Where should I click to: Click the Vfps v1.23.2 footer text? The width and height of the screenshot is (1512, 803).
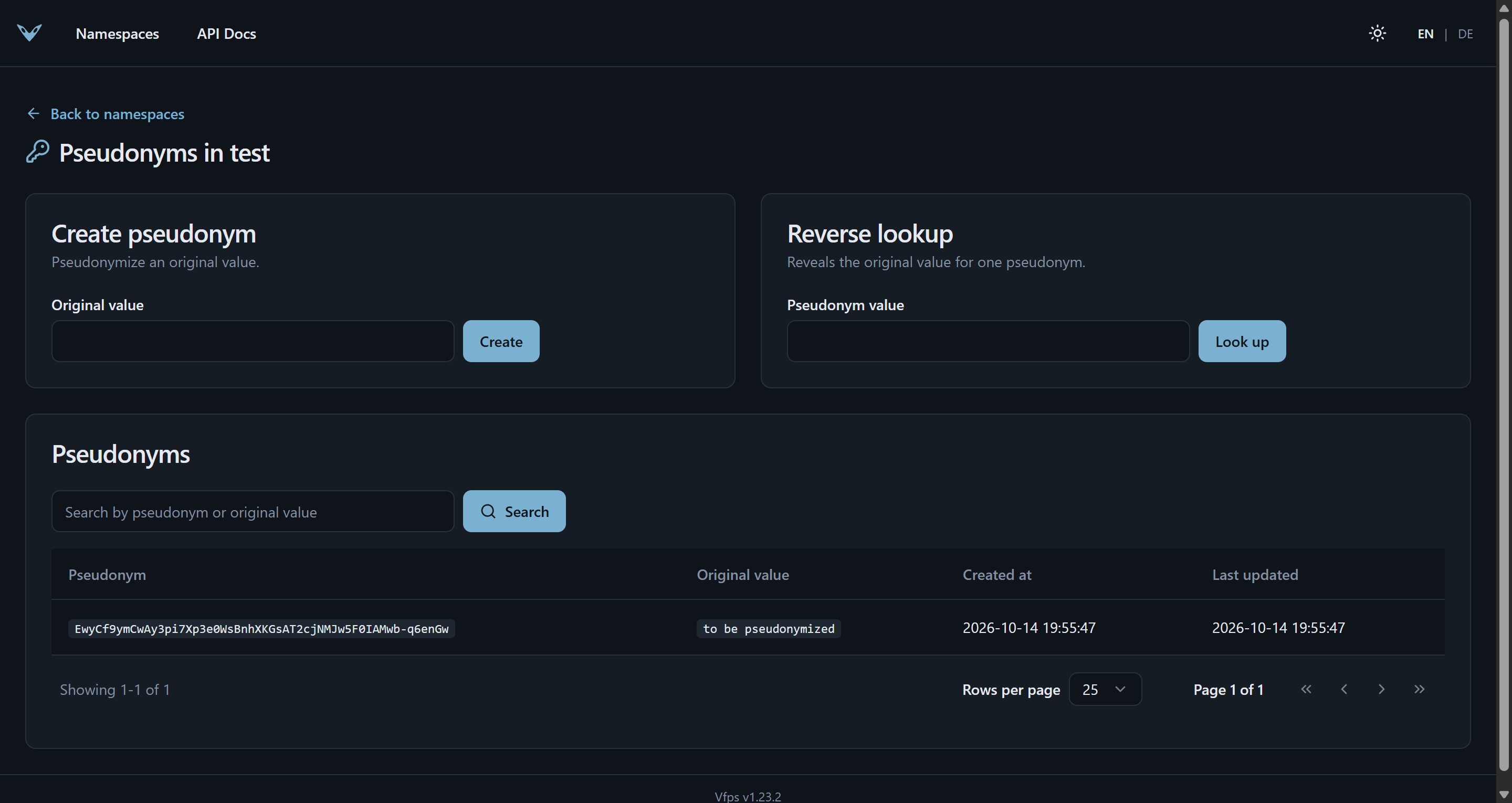tap(747, 797)
